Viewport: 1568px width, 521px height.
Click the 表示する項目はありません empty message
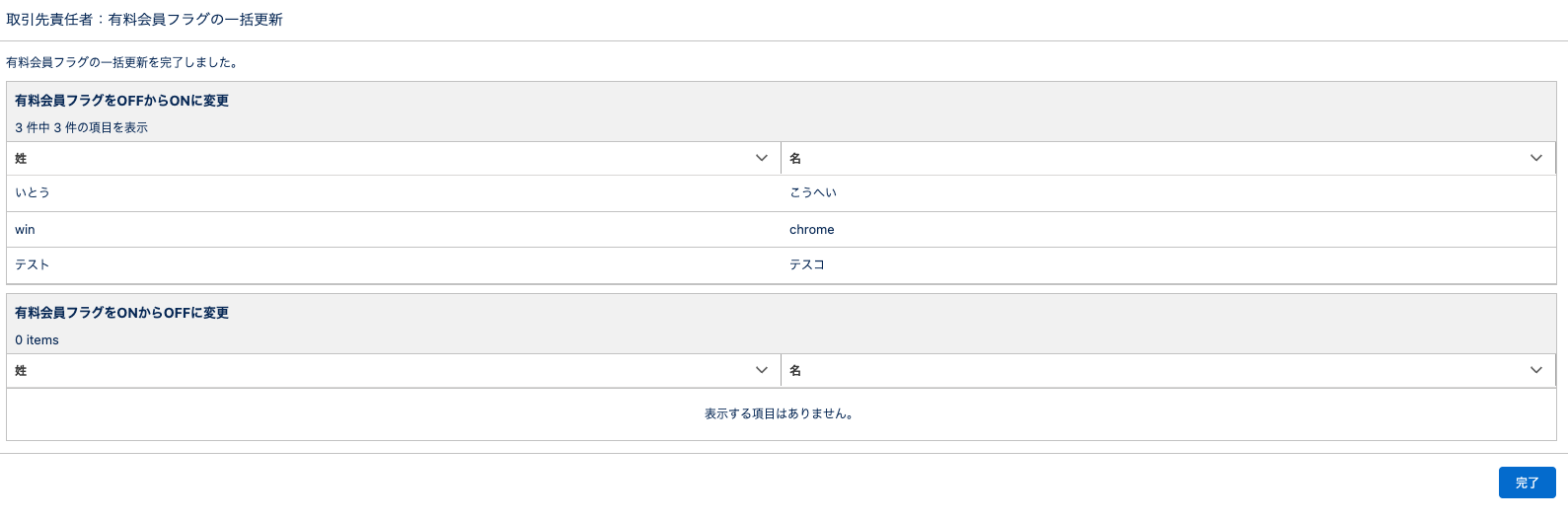(x=780, y=413)
